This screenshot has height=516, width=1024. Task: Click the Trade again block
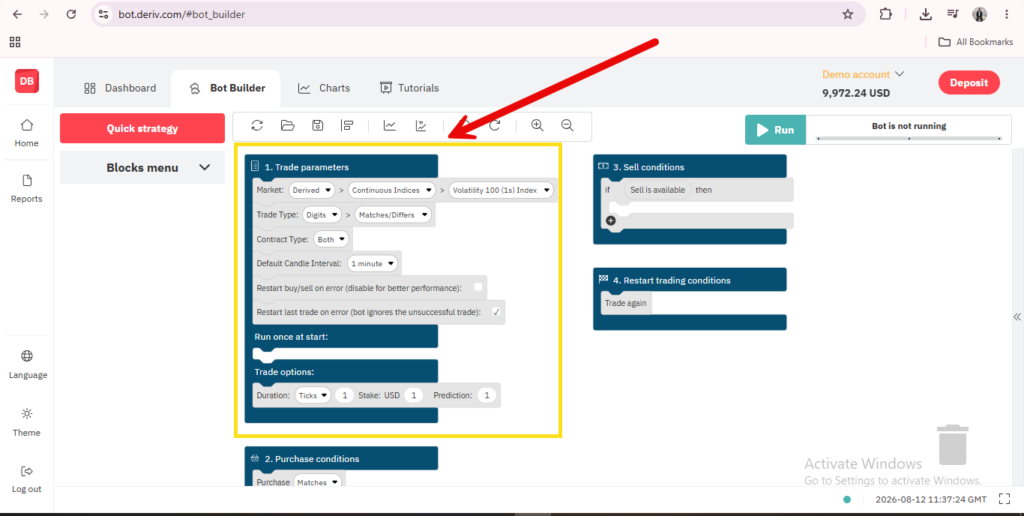pyautogui.click(x=626, y=303)
